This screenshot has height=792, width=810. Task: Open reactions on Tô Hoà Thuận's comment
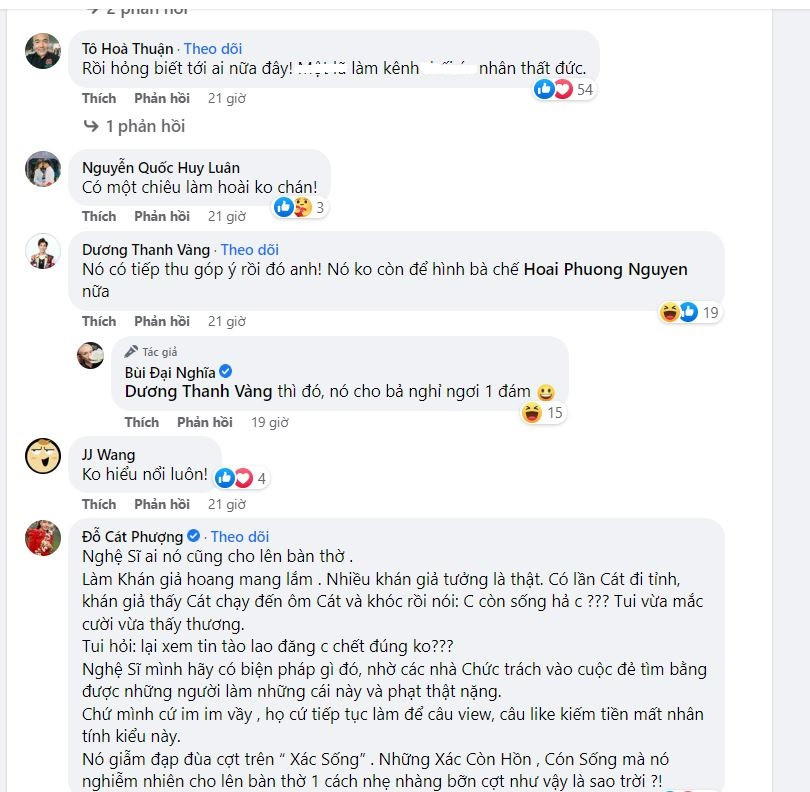[x=564, y=90]
